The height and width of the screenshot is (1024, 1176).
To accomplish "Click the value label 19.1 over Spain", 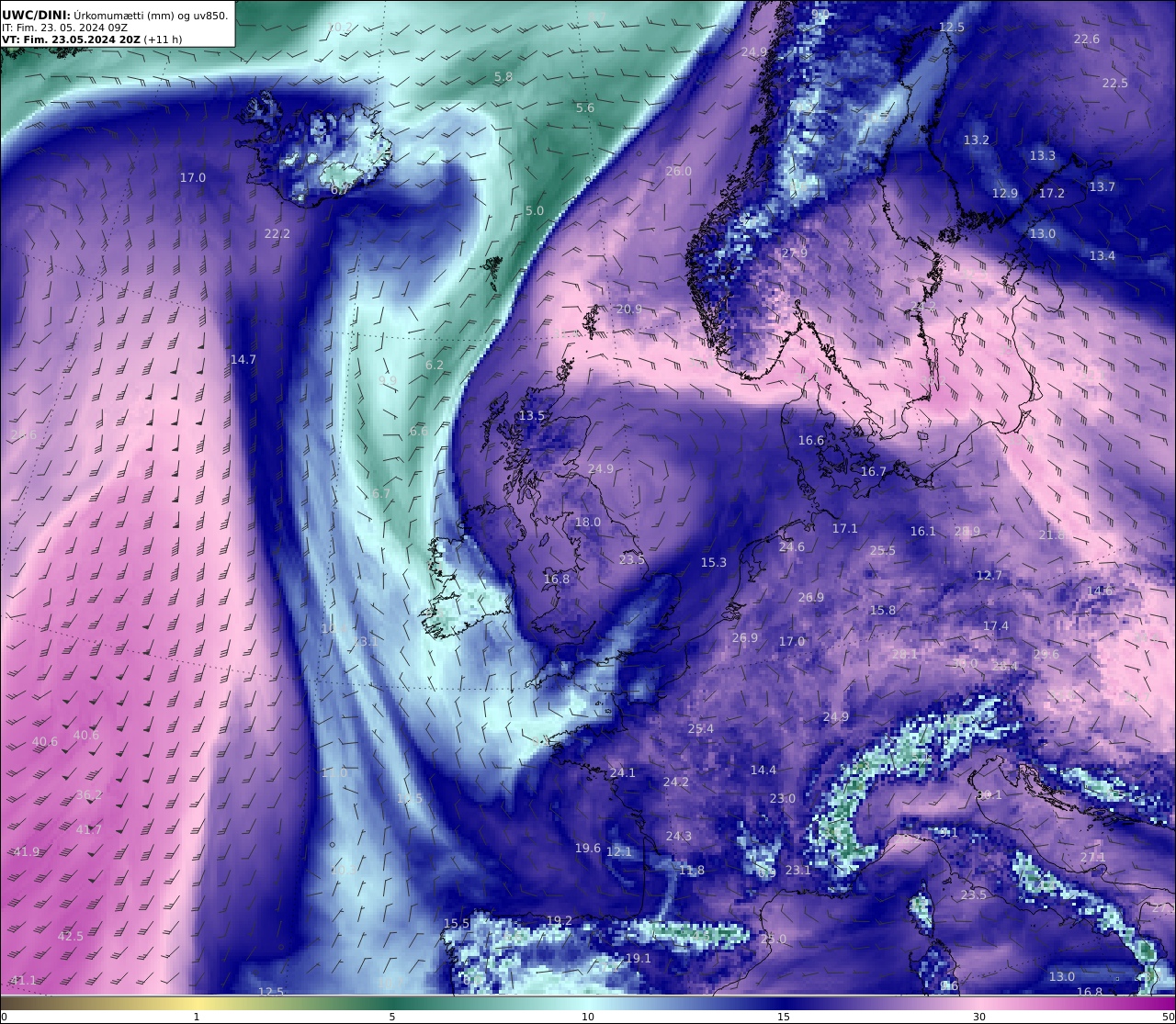I will coord(638,959).
